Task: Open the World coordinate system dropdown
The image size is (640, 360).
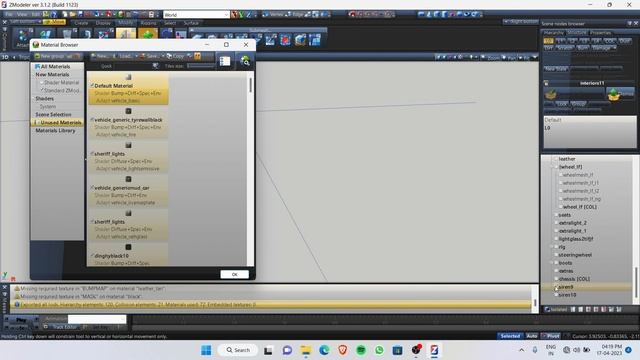Action: pyautogui.click(x=196, y=15)
